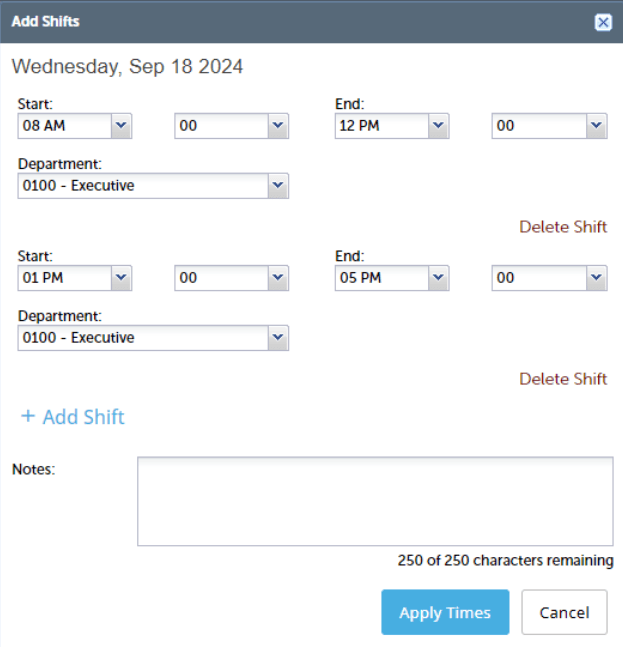Open first shift start hour dropdown
The width and height of the screenshot is (623, 647).
coord(121,126)
